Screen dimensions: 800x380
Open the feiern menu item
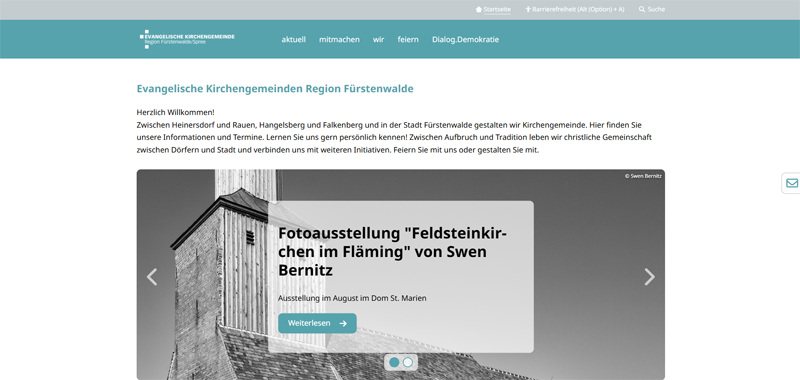[408, 39]
